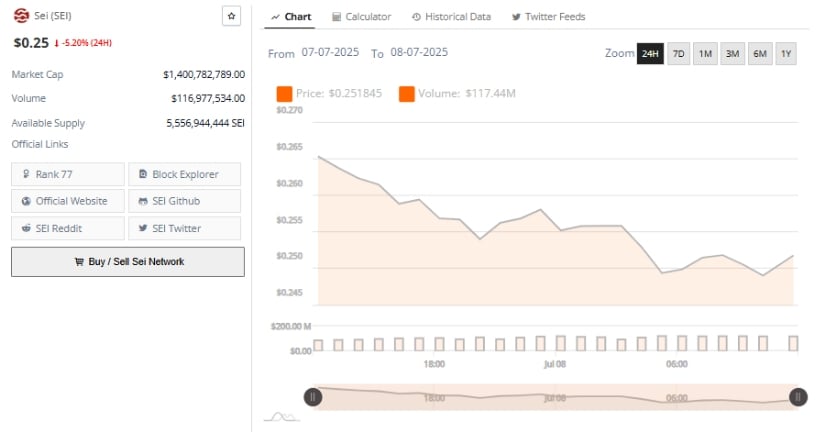
Task: Click the Rank 77 button
Action: point(68,174)
